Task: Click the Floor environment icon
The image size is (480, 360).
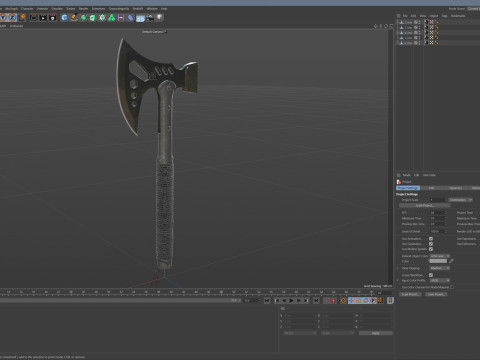Action: click(x=140, y=18)
